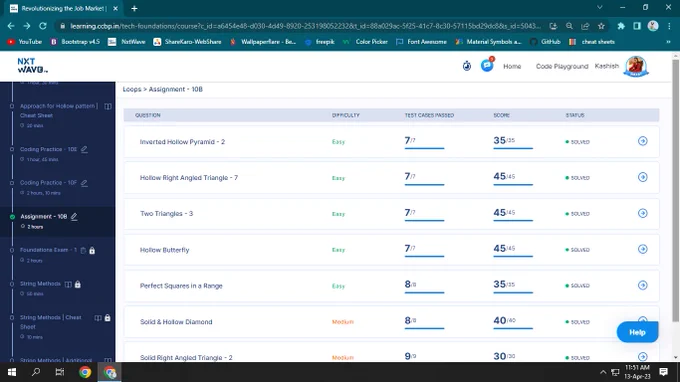Click the Two Triangles - 3 question title
The height and width of the screenshot is (382, 680).
click(167, 213)
